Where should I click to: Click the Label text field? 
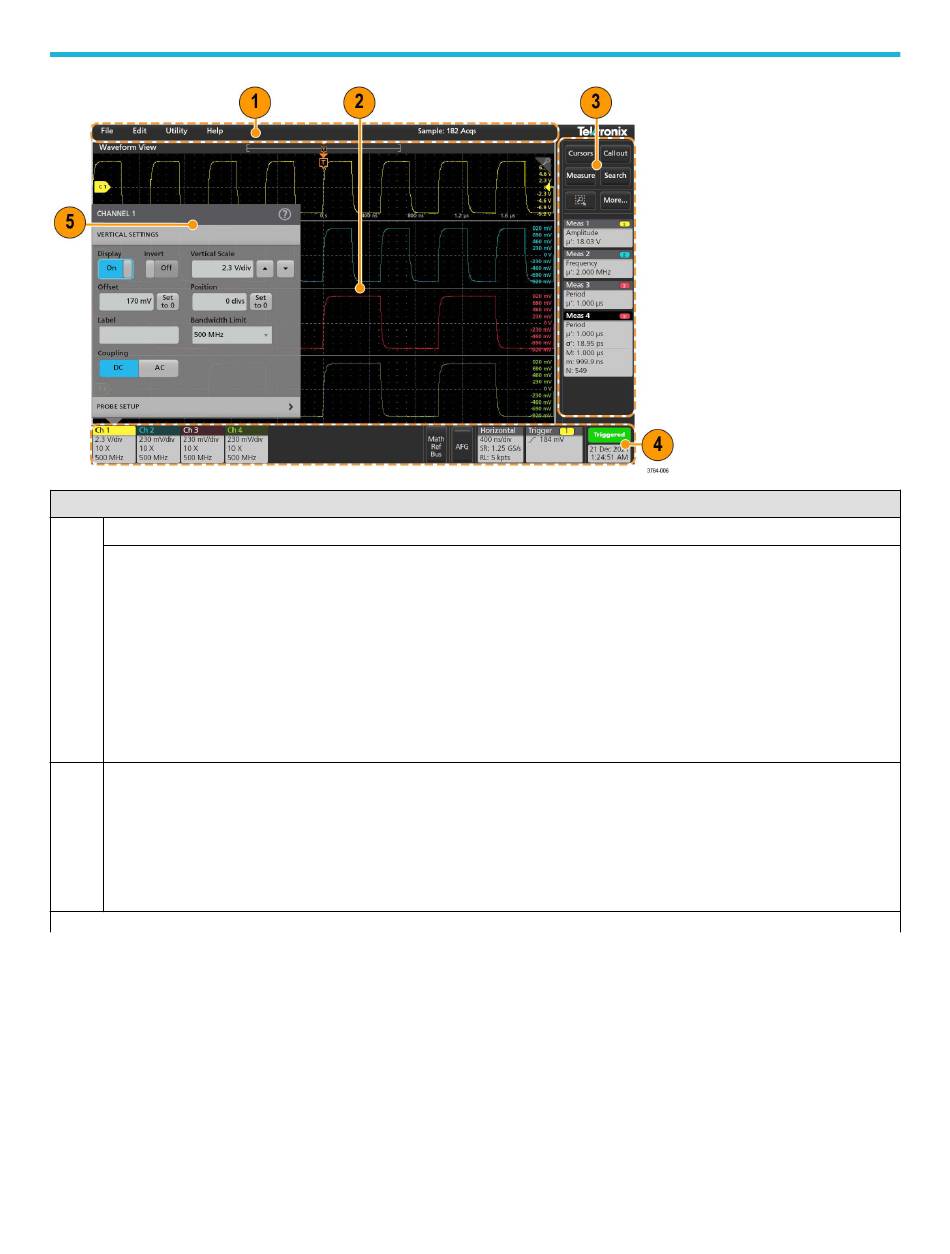[x=138, y=335]
